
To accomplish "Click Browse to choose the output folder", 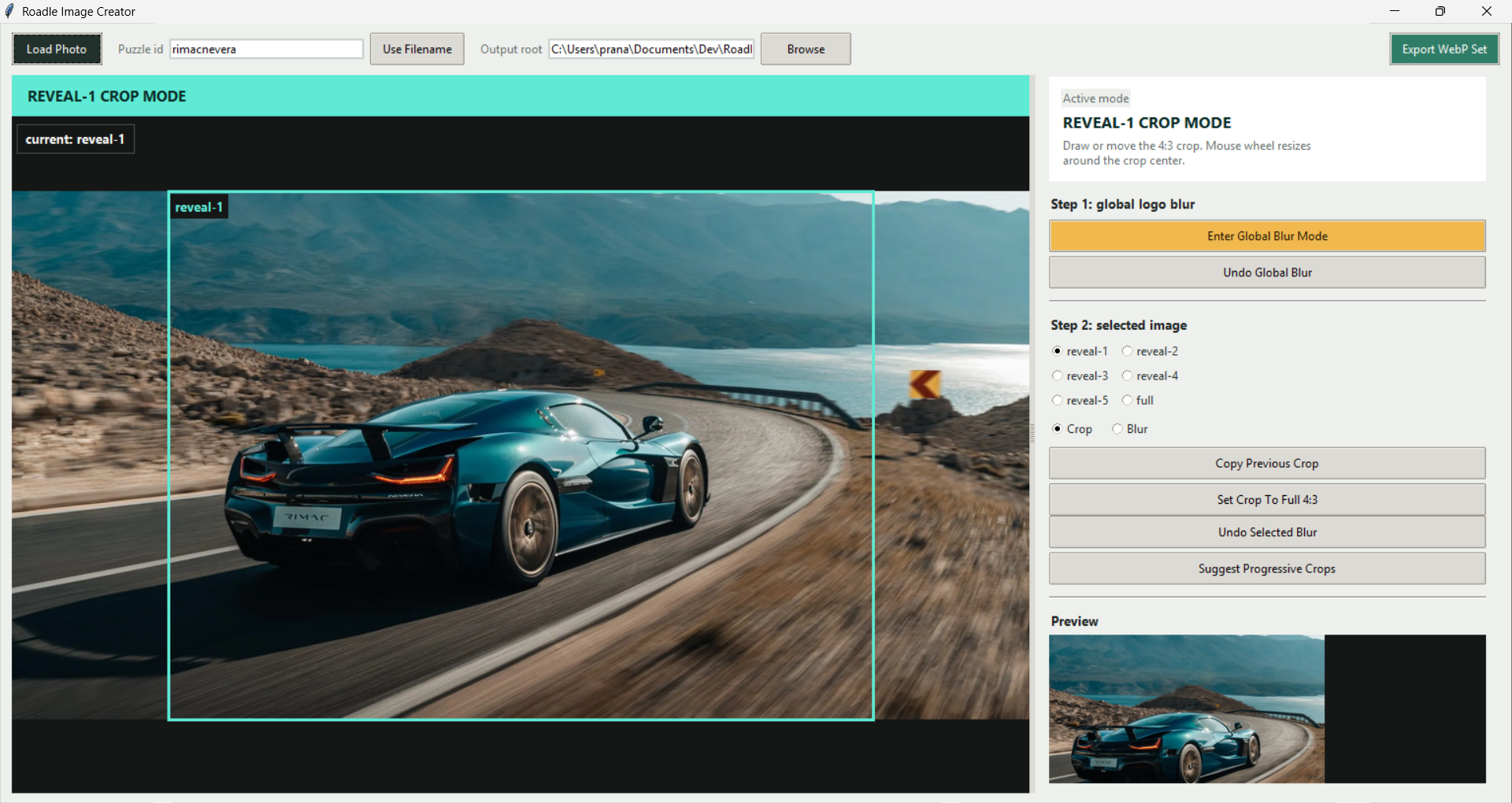I will coord(806,49).
